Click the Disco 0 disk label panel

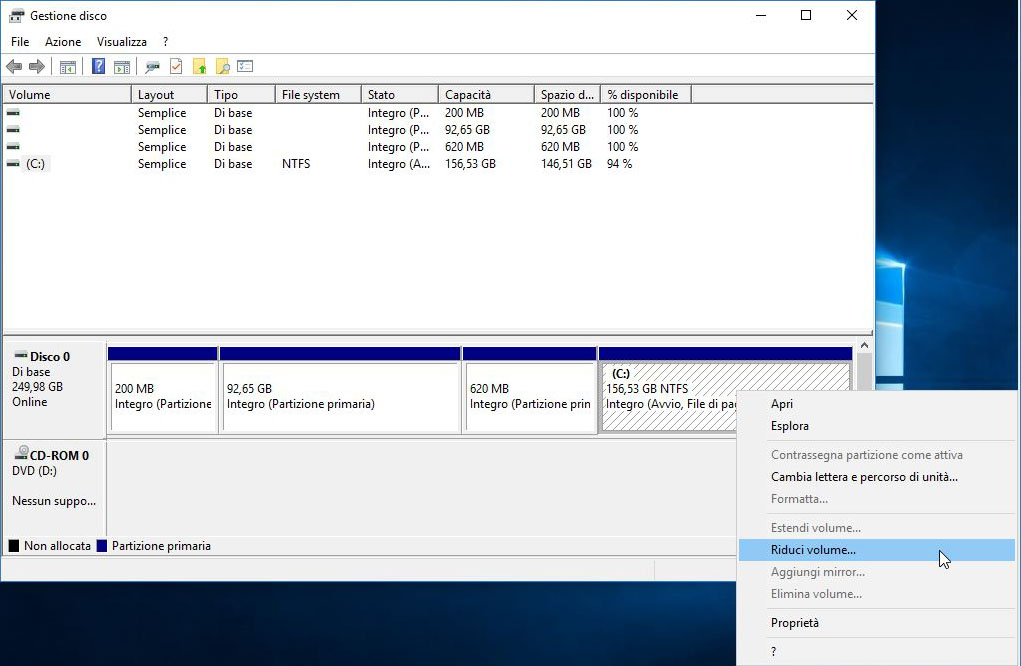pos(54,390)
